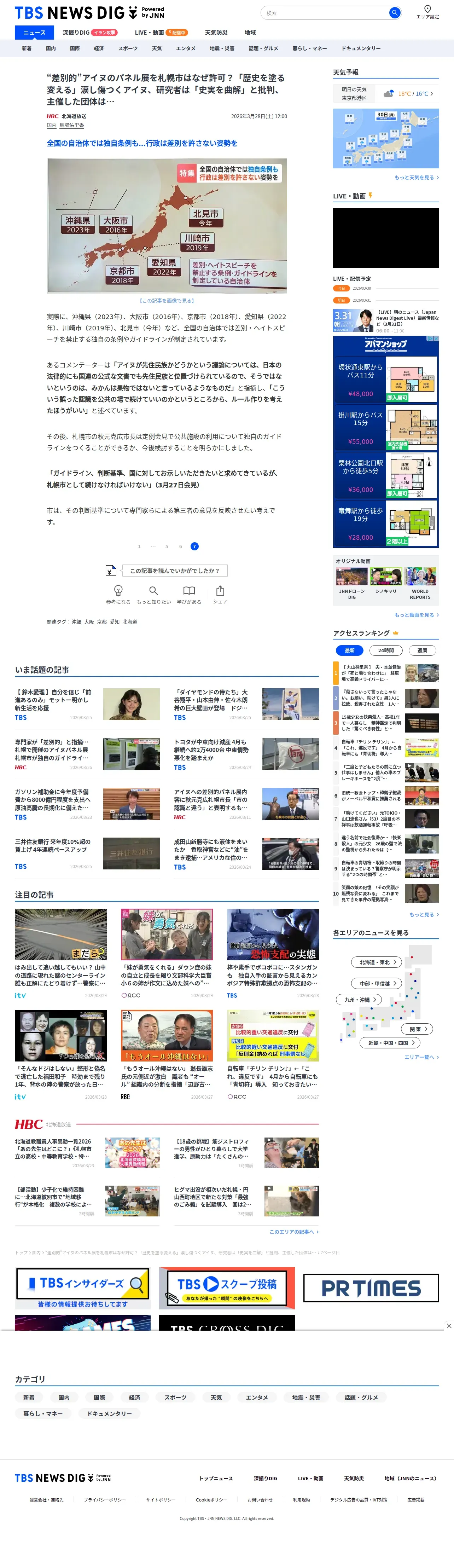This screenshot has width=454, height=1568.
Task: Switch ranking to 週間
Action: tap(422, 650)
